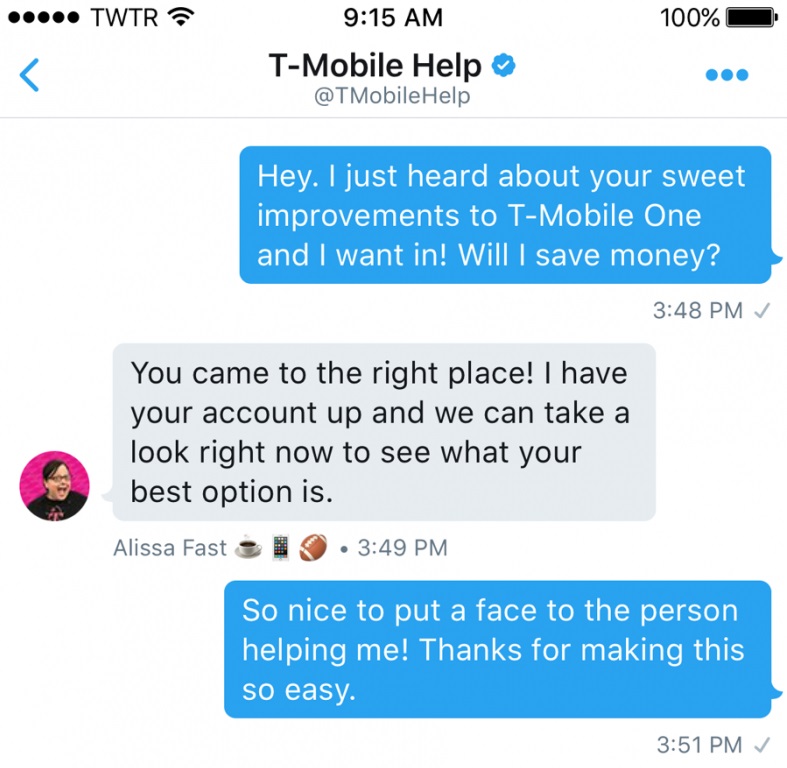Tap the Alissa Fast agent name label
787x768 pixels.
point(170,548)
